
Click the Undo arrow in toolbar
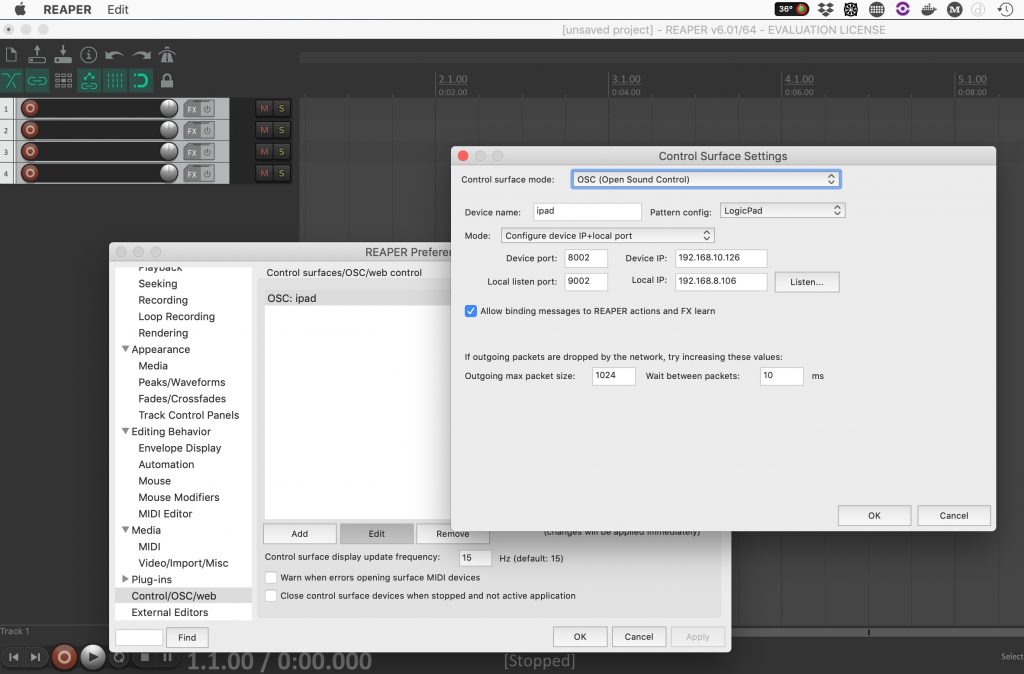click(x=114, y=56)
